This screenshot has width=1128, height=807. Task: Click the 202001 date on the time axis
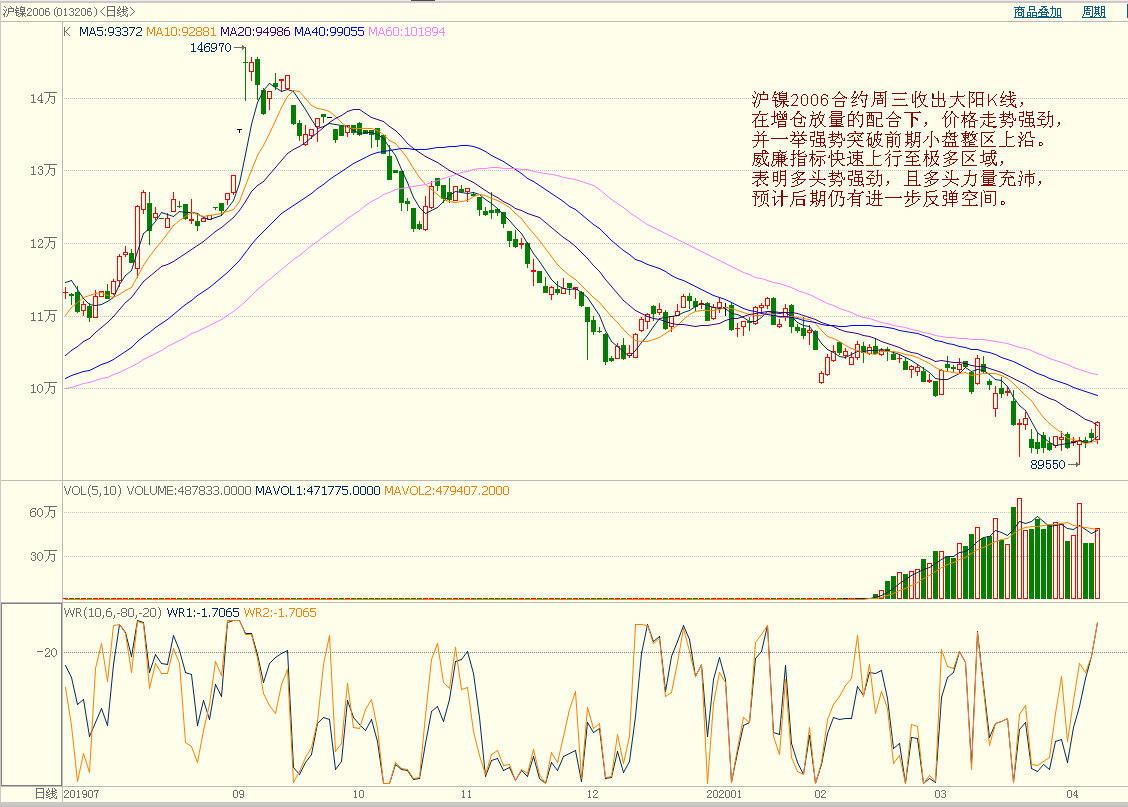coord(723,794)
